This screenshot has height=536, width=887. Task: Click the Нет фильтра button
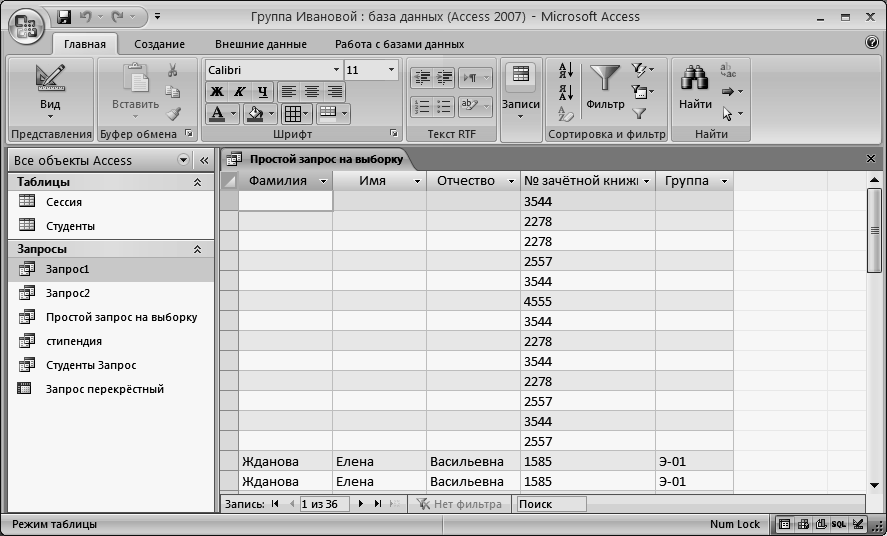click(x=459, y=504)
